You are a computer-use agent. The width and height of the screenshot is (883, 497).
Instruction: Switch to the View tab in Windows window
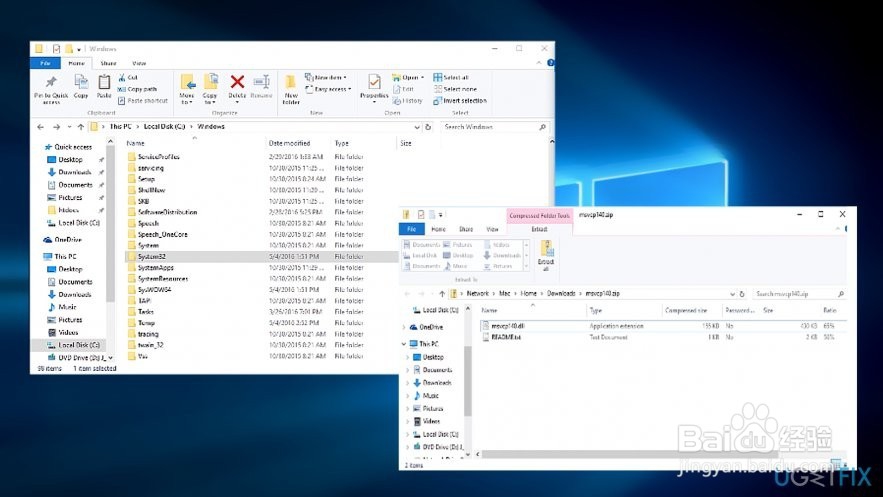[139, 63]
